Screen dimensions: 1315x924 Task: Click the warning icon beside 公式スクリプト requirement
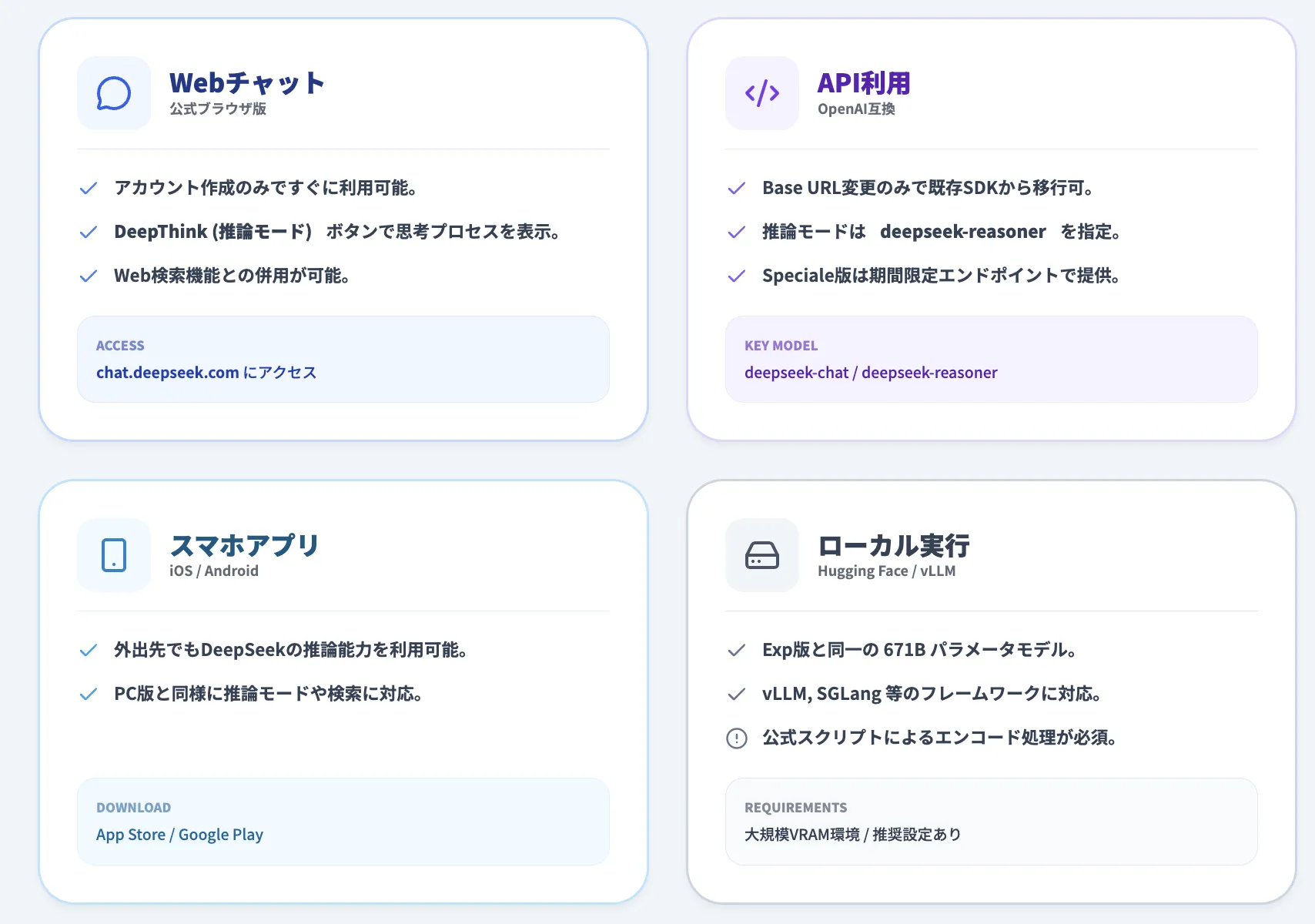[737, 737]
